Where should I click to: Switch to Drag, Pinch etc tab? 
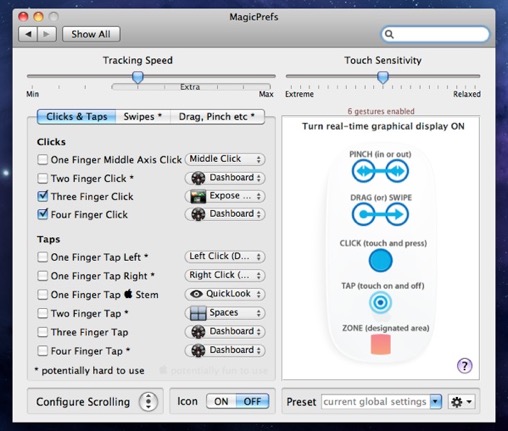click(x=217, y=117)
